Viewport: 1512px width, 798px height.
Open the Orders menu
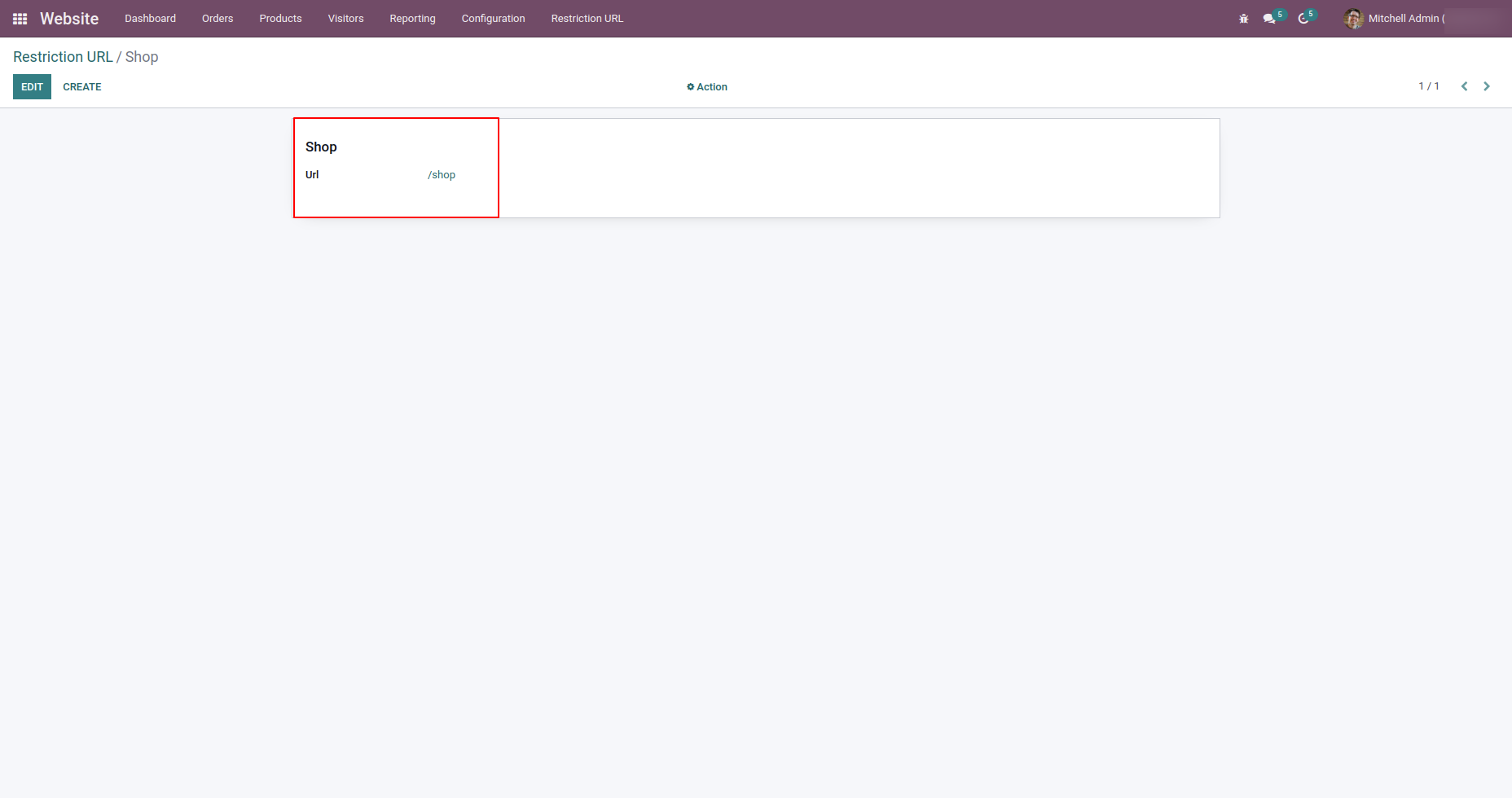tap(218, 19)
